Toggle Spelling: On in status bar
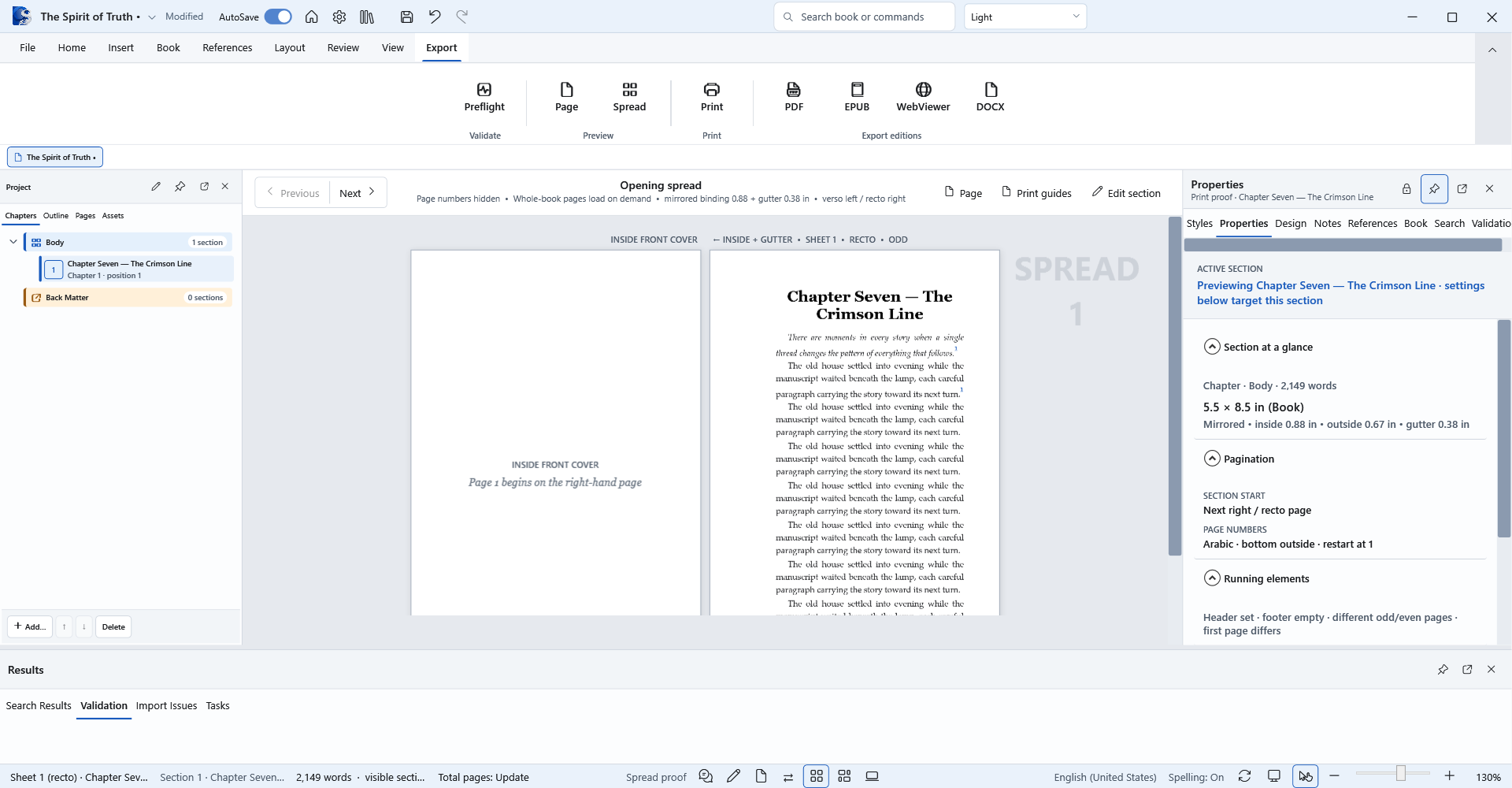 click(x=1195, y=777)
